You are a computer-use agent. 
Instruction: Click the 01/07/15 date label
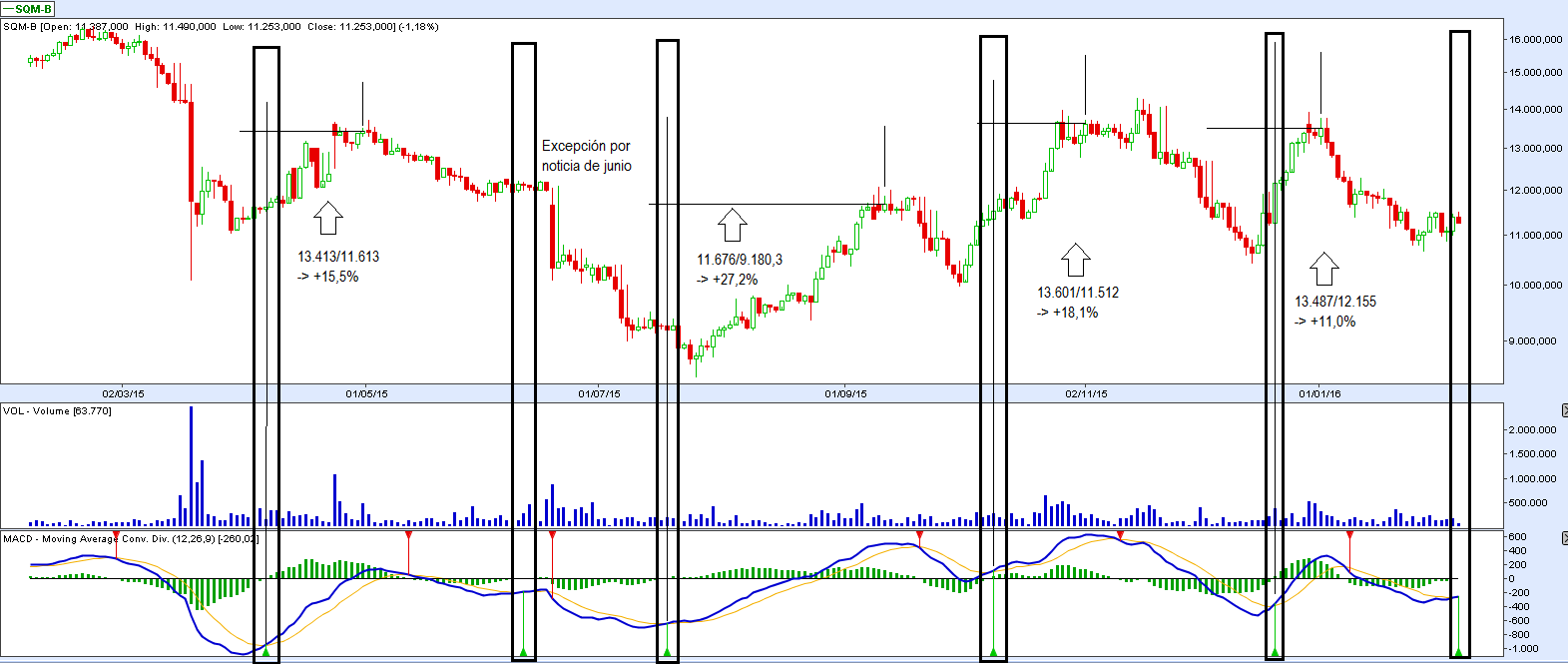(x=600, y=394)
